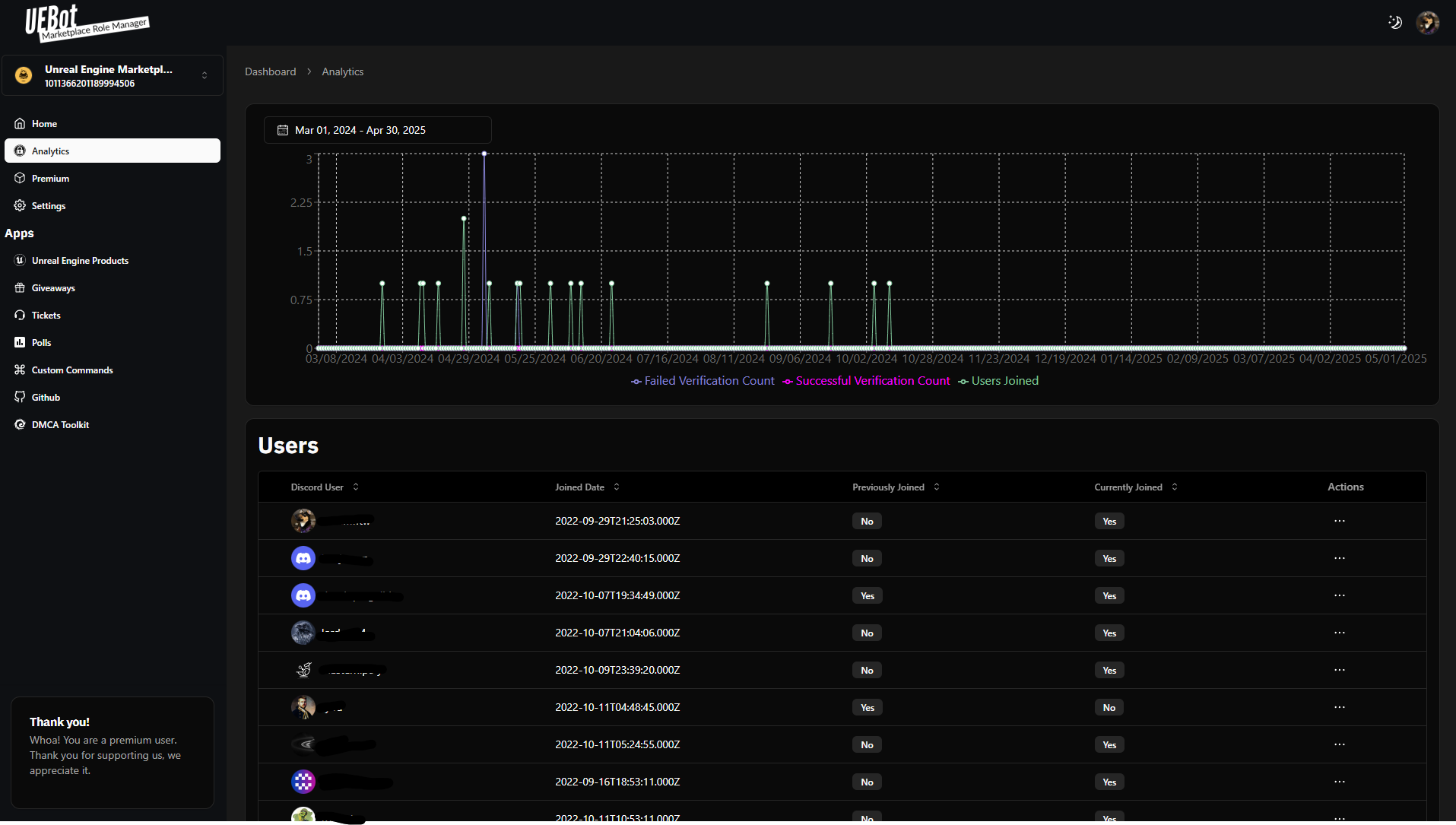Click the Home house icon
This screenshot has width=1456, height=825.
point(20,123)
